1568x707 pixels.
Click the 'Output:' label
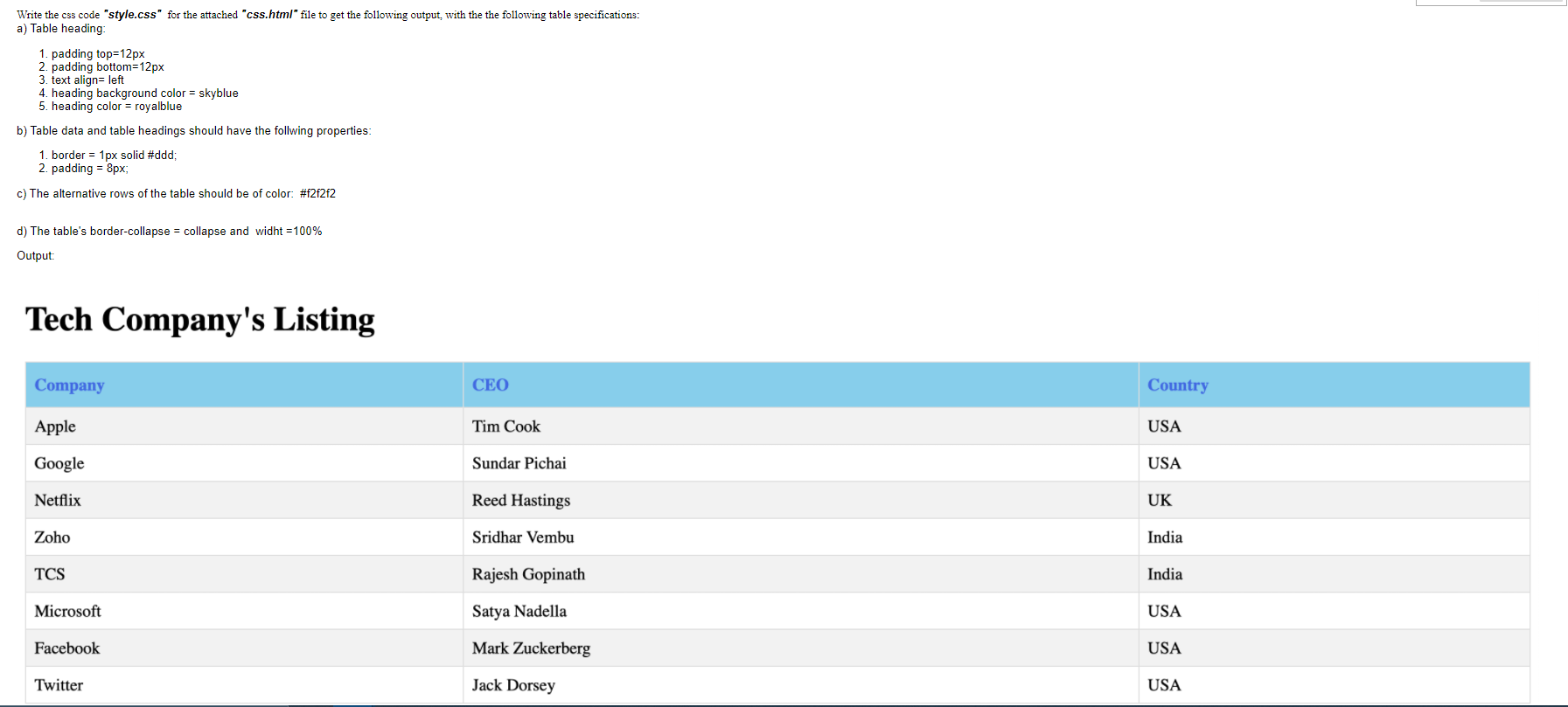tap(36, 256)
